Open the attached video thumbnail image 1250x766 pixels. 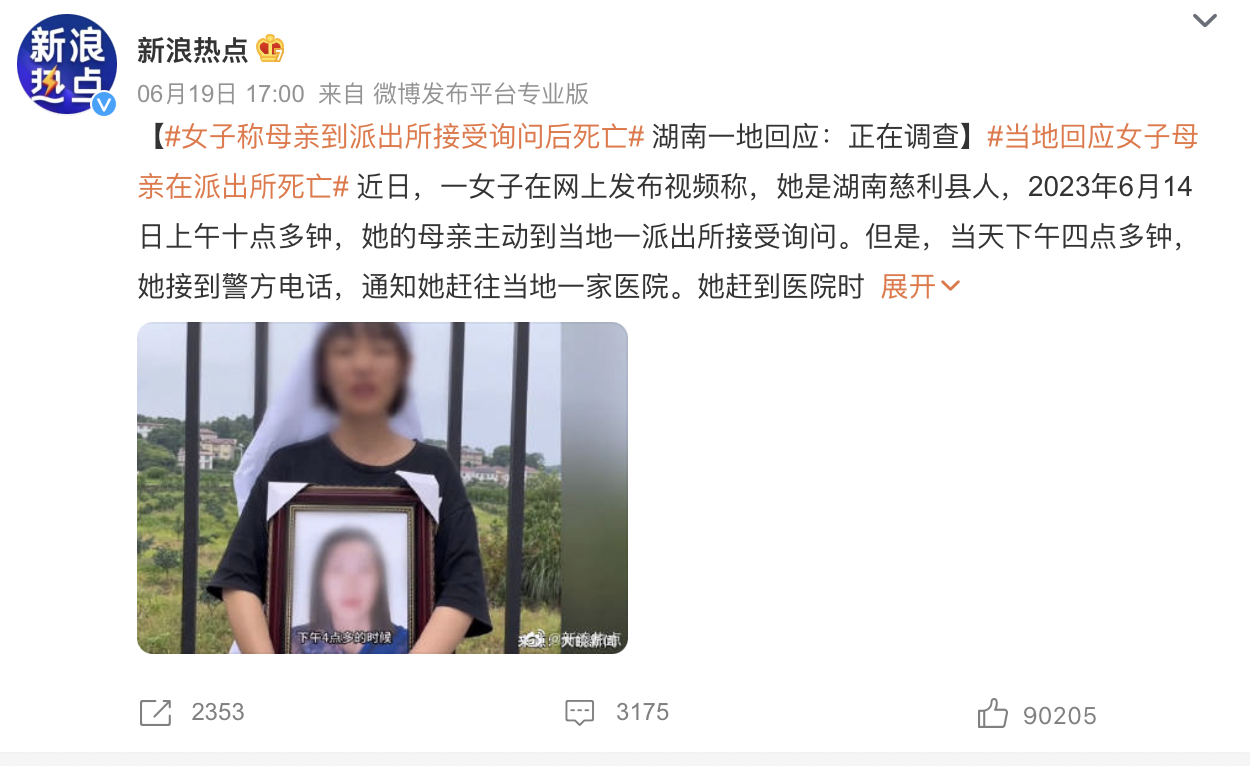(x=382, y=488)
